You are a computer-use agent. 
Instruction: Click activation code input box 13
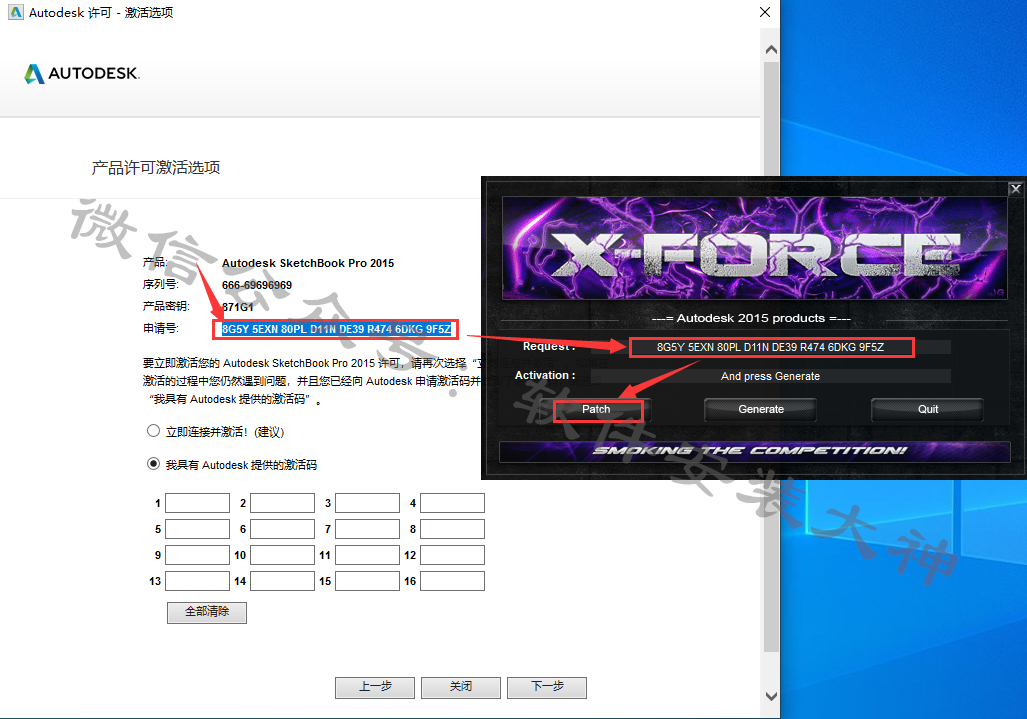197,581
